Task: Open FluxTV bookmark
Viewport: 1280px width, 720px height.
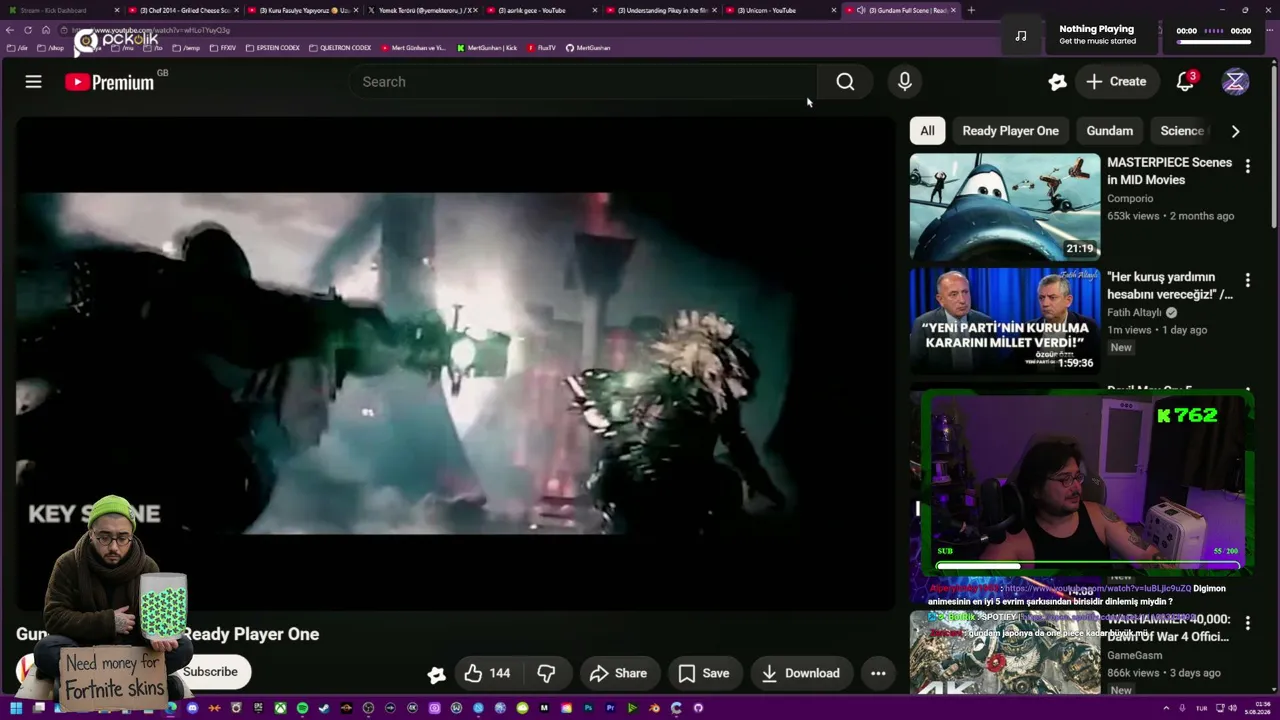Action: (542, 48)
